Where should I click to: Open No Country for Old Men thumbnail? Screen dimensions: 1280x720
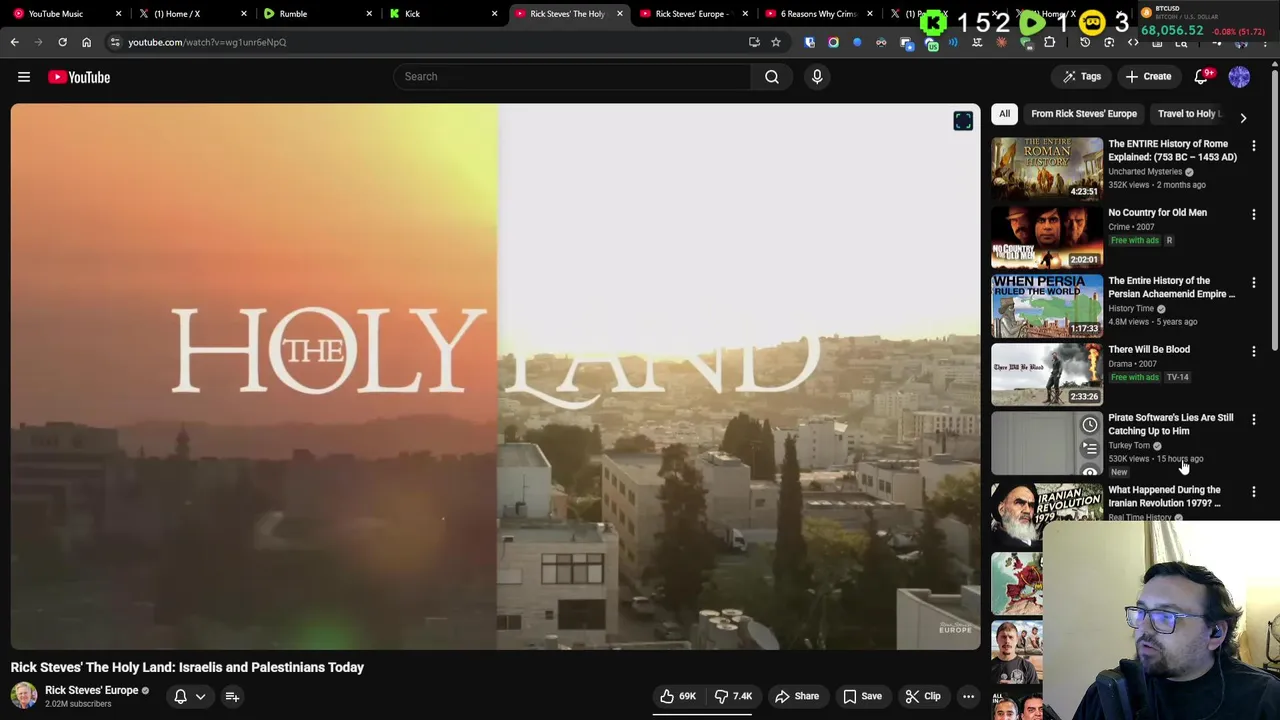[1047, 237]
